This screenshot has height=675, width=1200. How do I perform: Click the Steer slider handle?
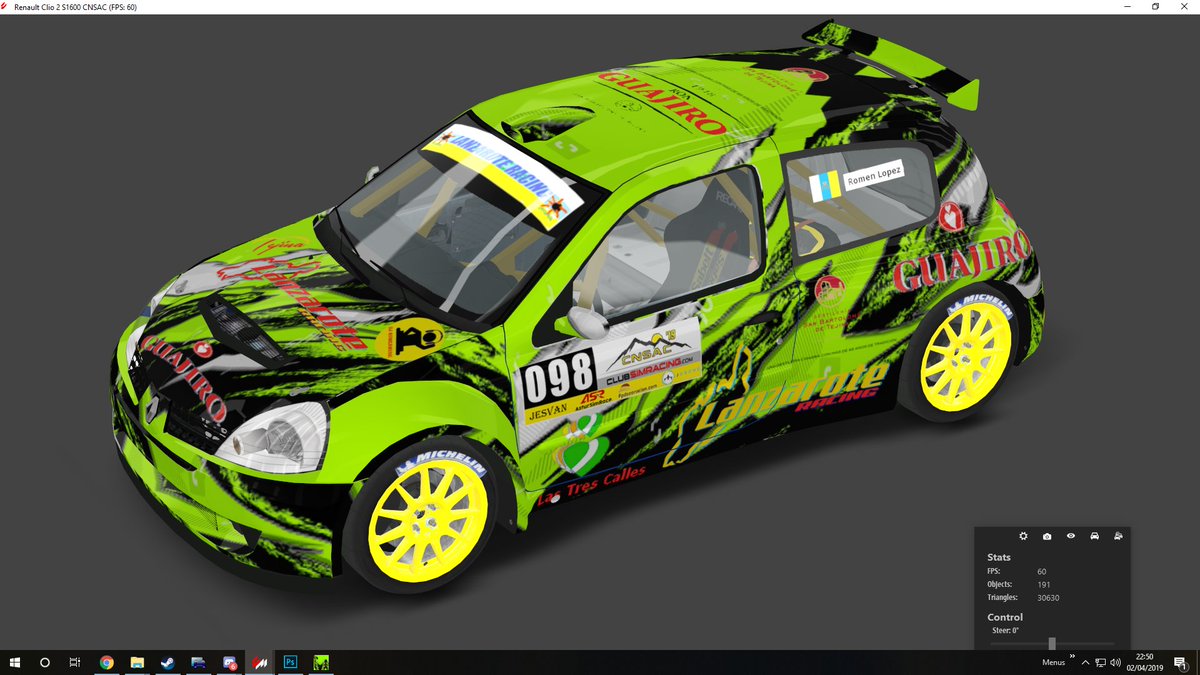[x=1052, y=643]
